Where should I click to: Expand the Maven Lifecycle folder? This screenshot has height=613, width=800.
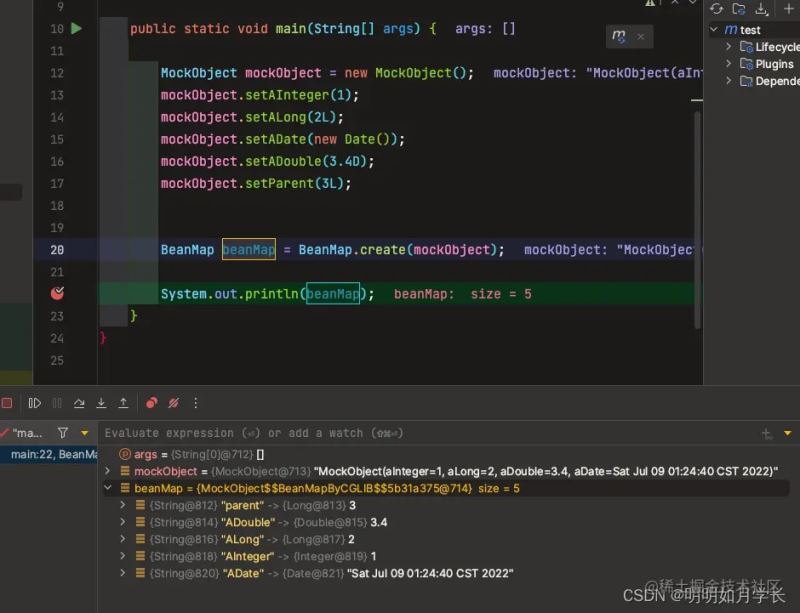click(x=729, y=47)
